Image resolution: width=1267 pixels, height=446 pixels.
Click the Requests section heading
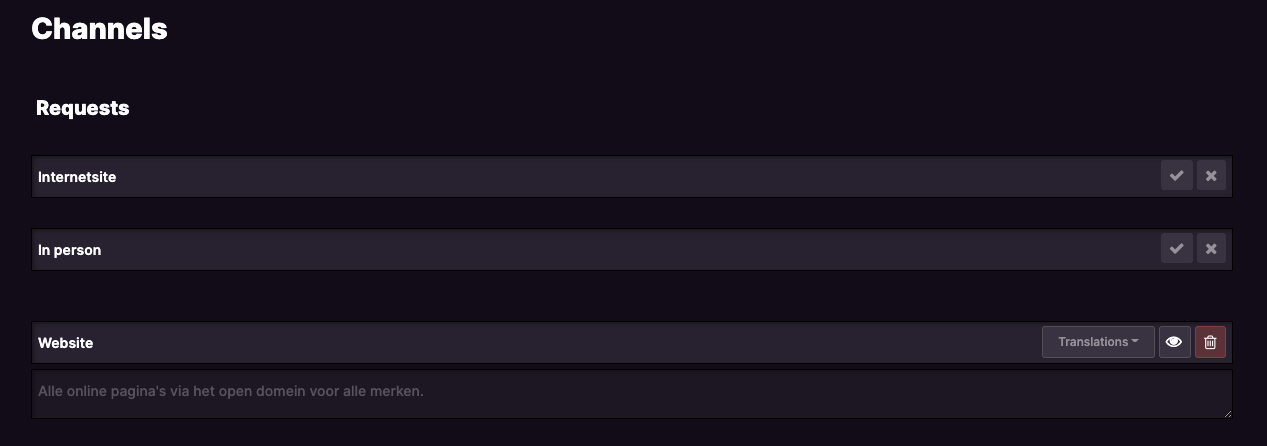[83, 108]
